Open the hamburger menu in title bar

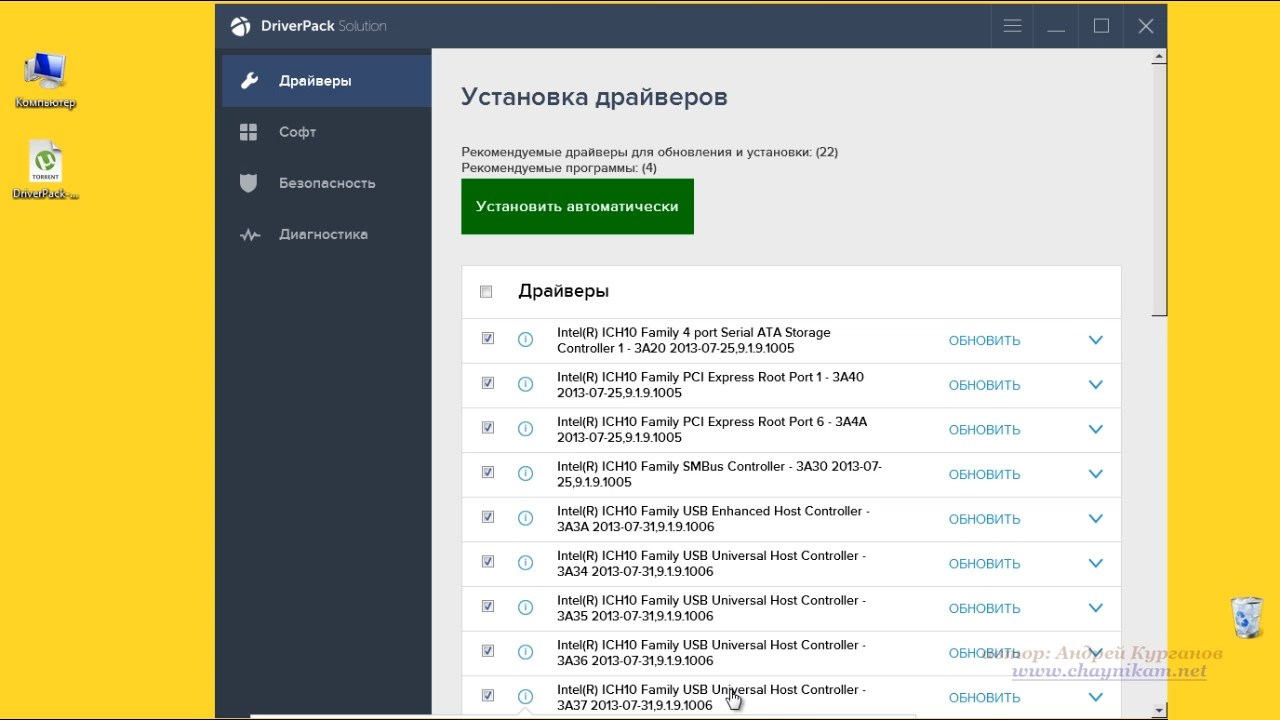click(1012, 26)
